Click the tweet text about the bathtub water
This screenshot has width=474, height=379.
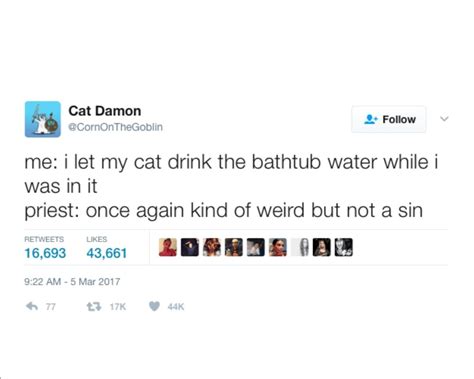231,186
